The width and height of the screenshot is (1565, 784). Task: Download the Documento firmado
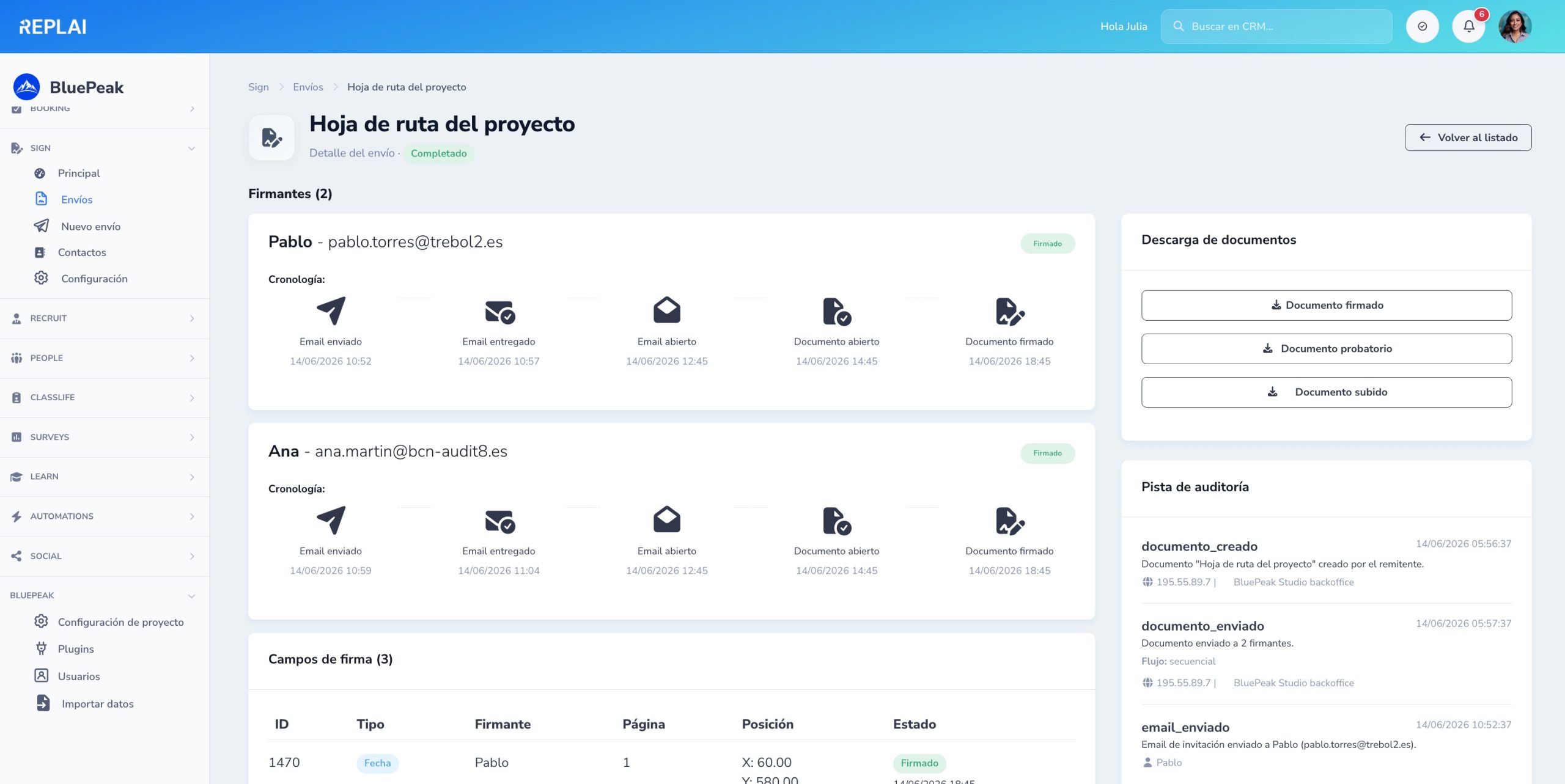click(1327, 306)
